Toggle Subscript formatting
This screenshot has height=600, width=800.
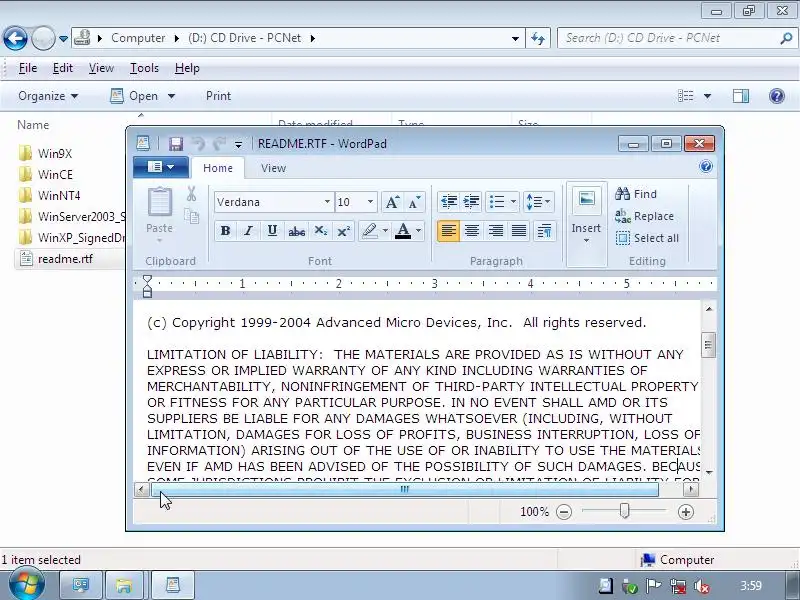(x=320, y=231)
